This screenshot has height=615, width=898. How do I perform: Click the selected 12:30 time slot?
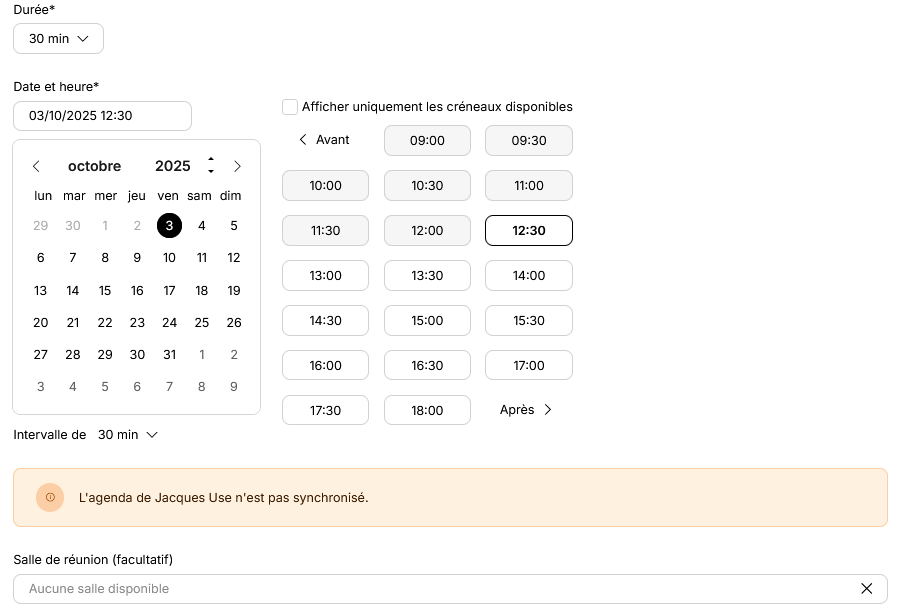coord(529,231)
